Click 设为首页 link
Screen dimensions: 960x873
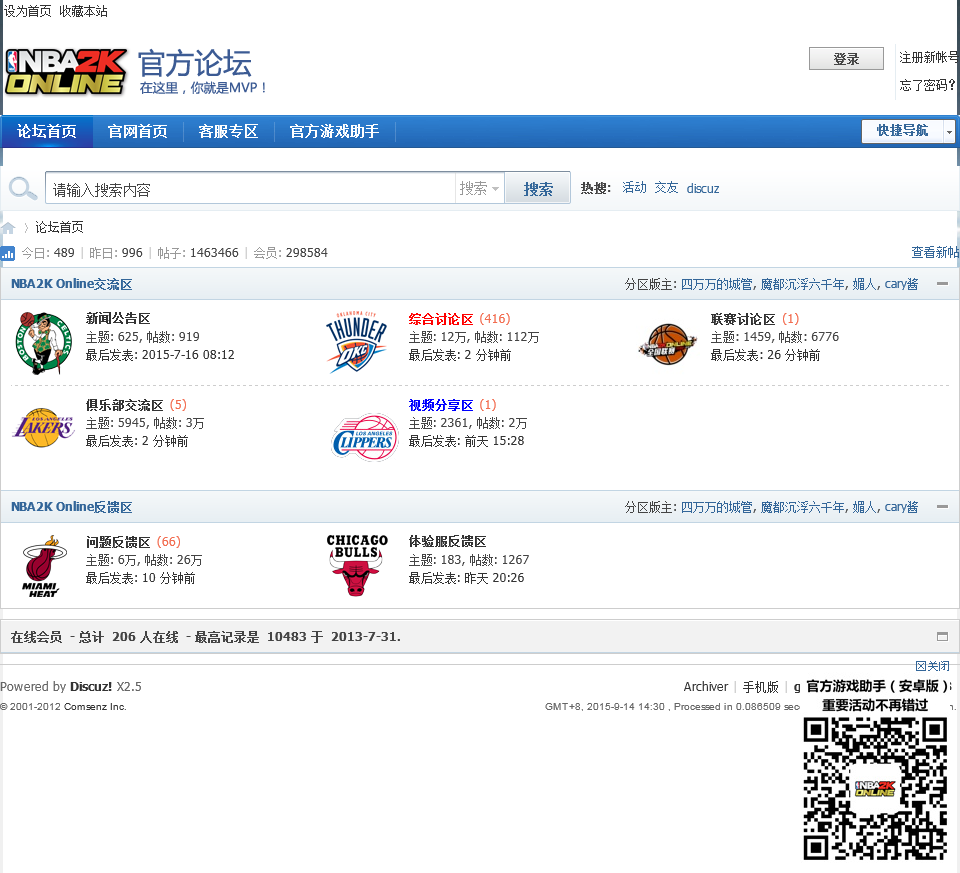(28, 11)
